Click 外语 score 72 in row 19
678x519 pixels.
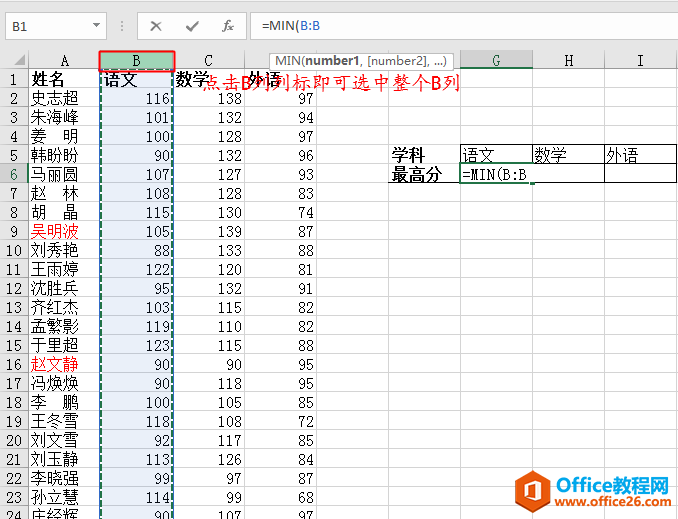[281, 422]
